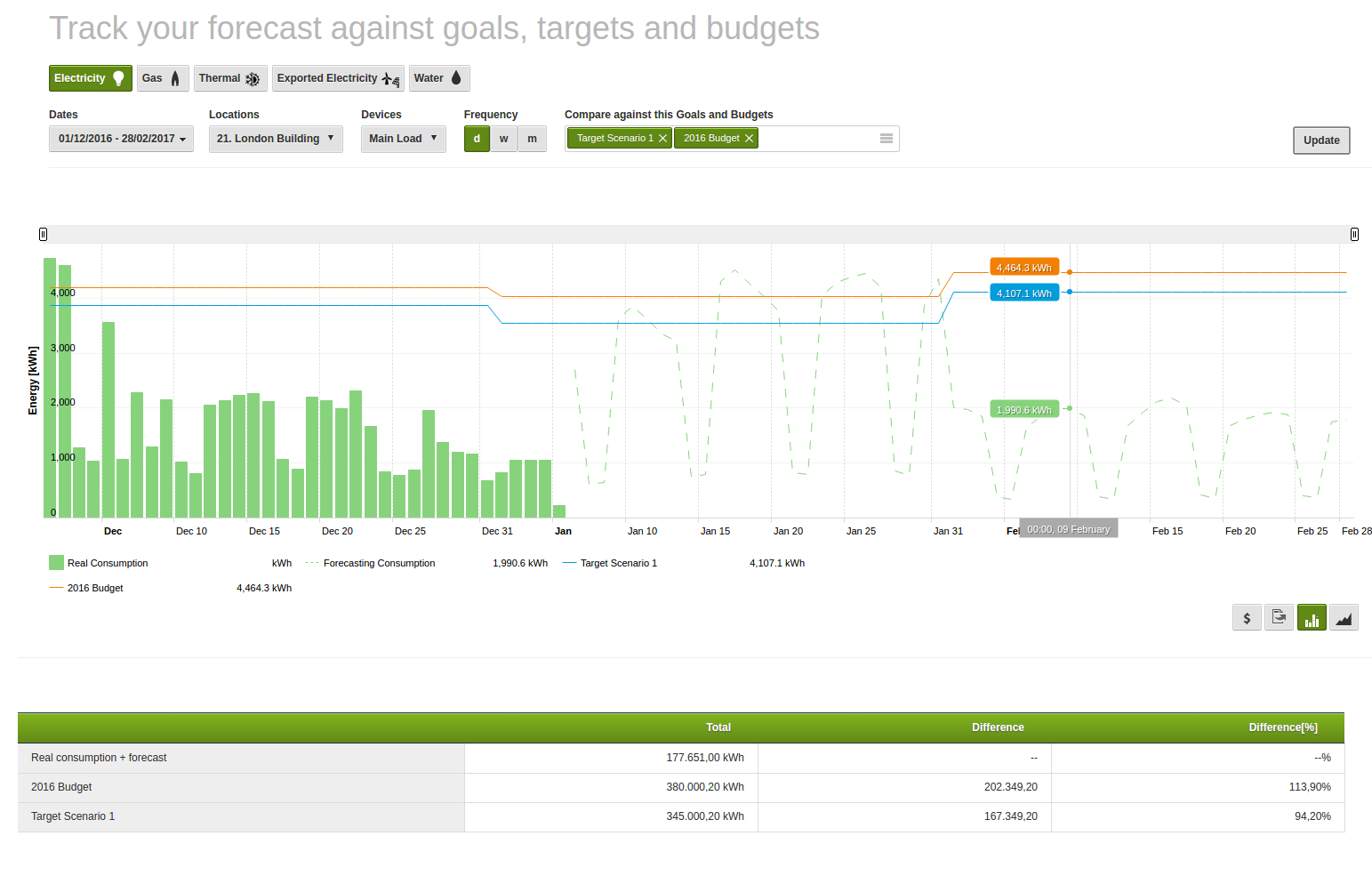Select the Electricity tab
The width and height of the screenshot is (1372, 876).
tap(90, 78)
